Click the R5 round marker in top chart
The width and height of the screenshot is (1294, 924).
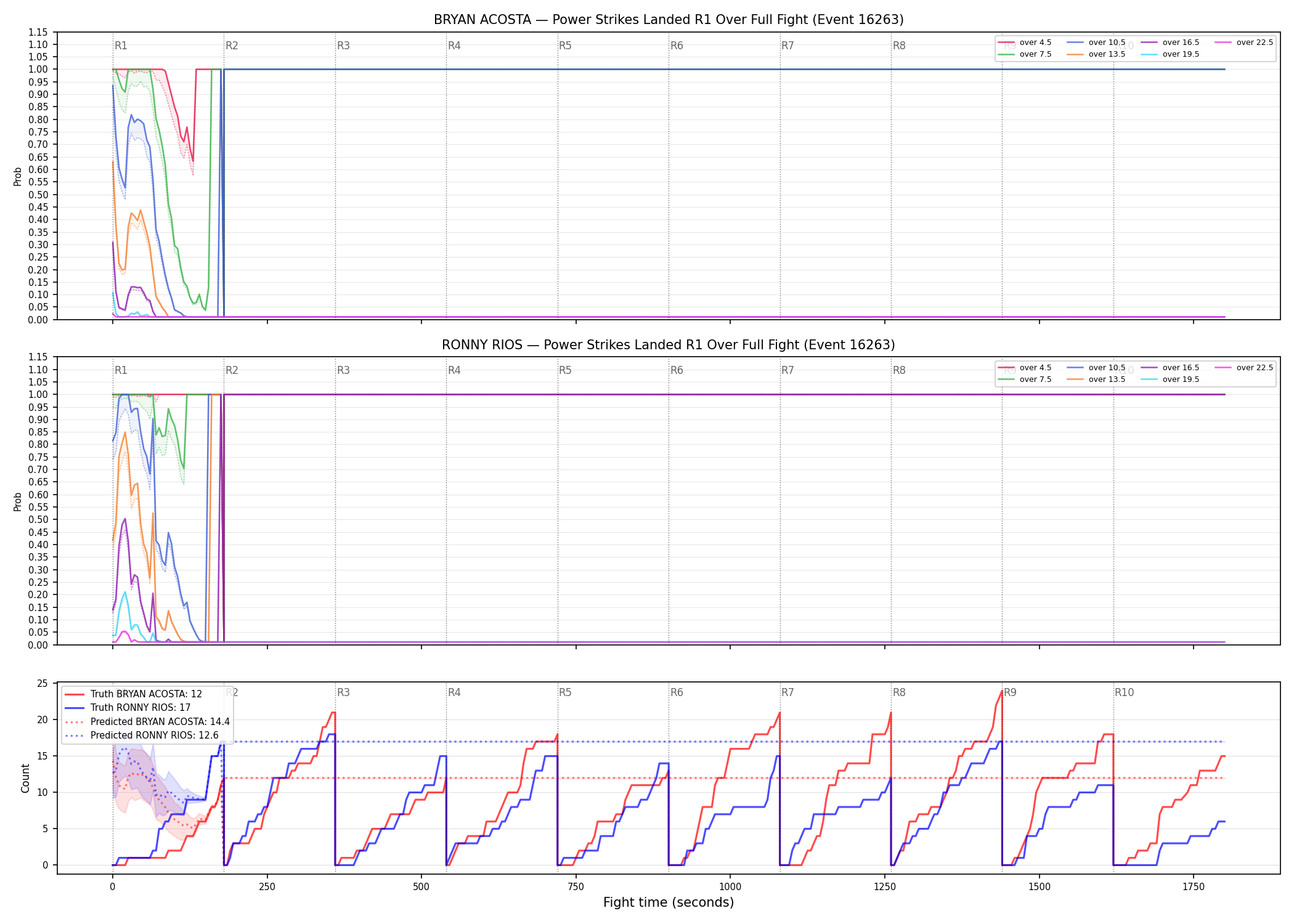(565, 46)
